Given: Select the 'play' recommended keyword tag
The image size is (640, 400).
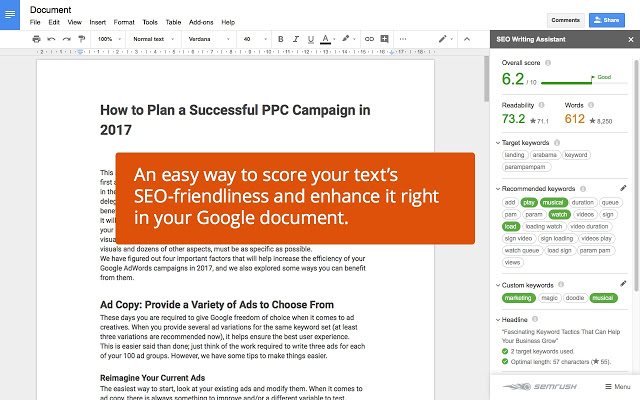Looking at the screenshot, I should (529, 202).
